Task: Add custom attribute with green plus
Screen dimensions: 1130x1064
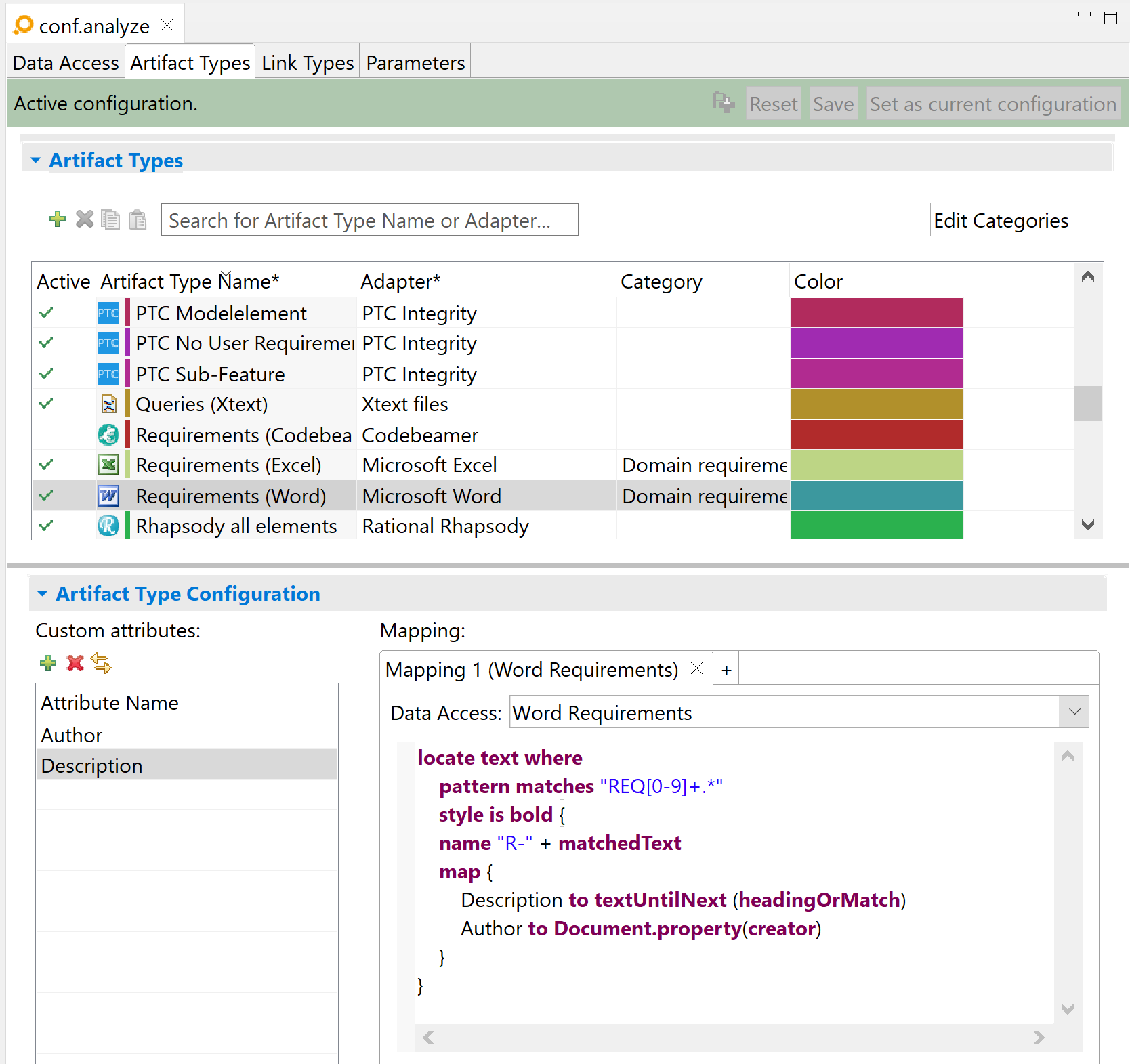Action: pyautogui.click(x=48, y=663)
